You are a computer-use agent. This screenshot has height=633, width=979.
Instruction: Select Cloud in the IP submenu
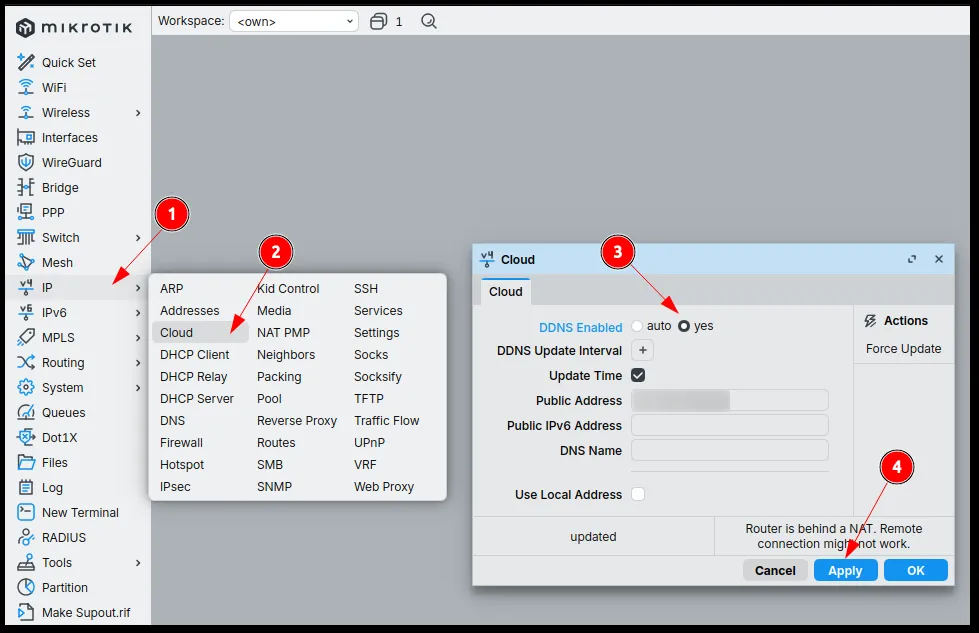(x=200, y=333)
